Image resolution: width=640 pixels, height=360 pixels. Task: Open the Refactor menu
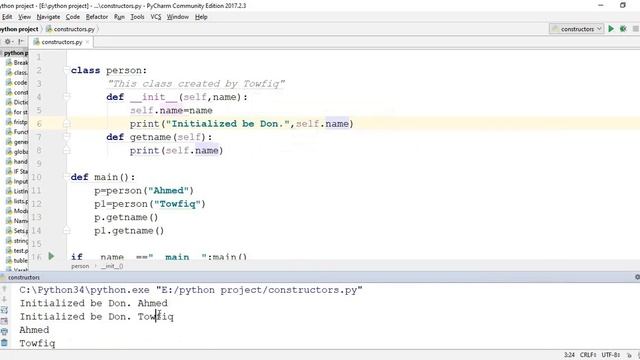coord(97,17)
